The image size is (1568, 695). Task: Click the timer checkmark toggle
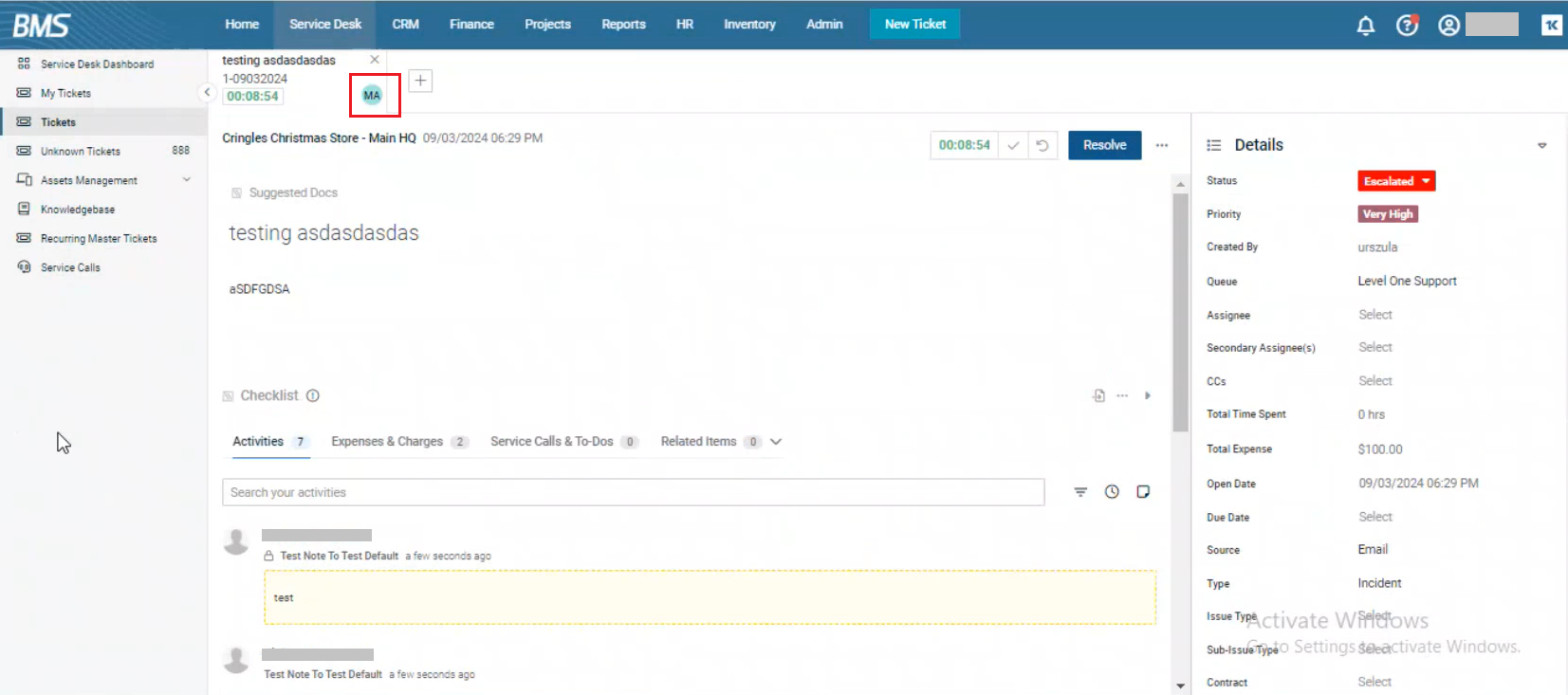coord(1013,145)
